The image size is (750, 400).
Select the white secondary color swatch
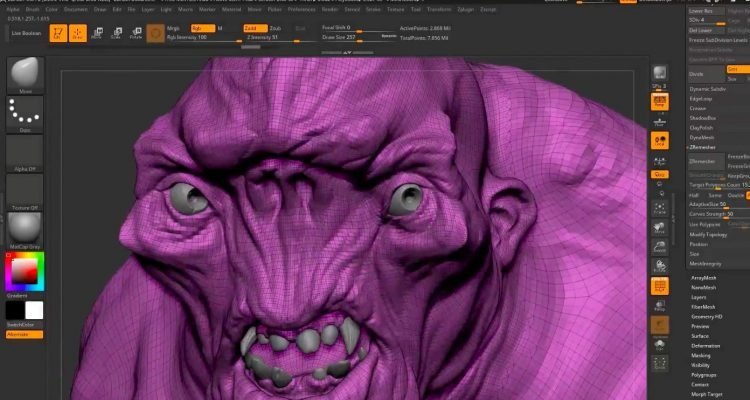click(34, 311)
